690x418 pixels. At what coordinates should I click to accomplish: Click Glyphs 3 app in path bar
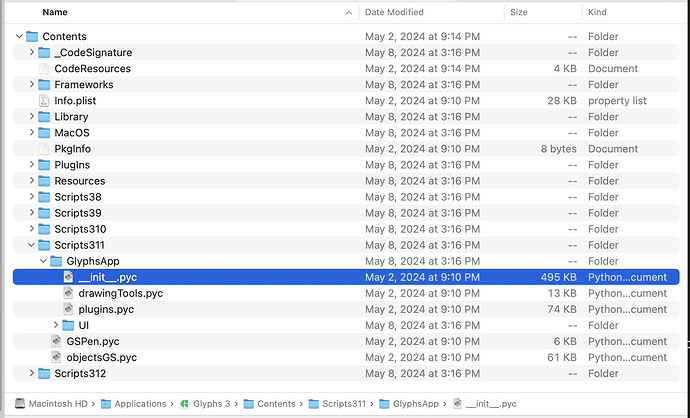(206, 403)
